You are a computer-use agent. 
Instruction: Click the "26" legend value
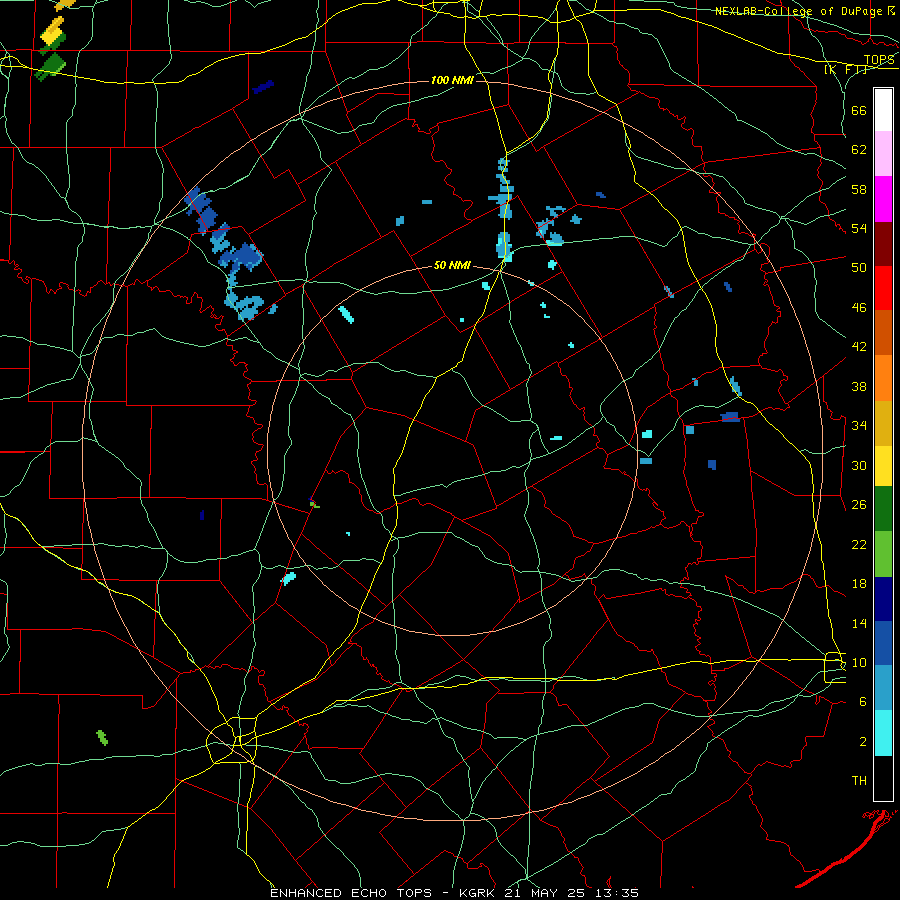(x=859, y=505)
